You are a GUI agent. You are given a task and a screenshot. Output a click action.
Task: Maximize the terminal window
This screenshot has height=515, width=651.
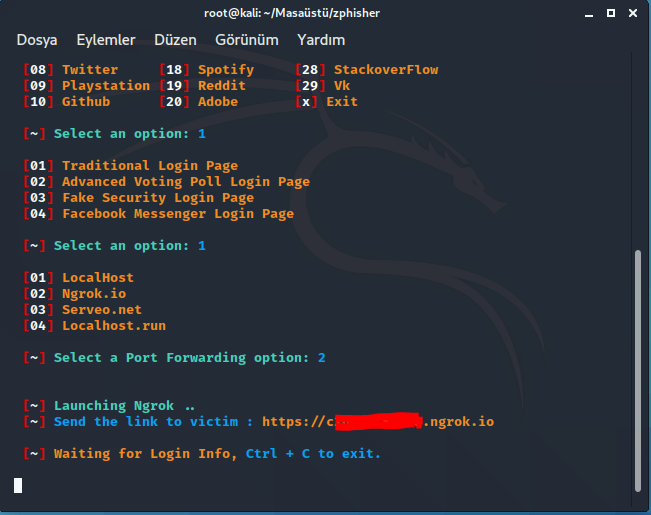pos(611,13)
